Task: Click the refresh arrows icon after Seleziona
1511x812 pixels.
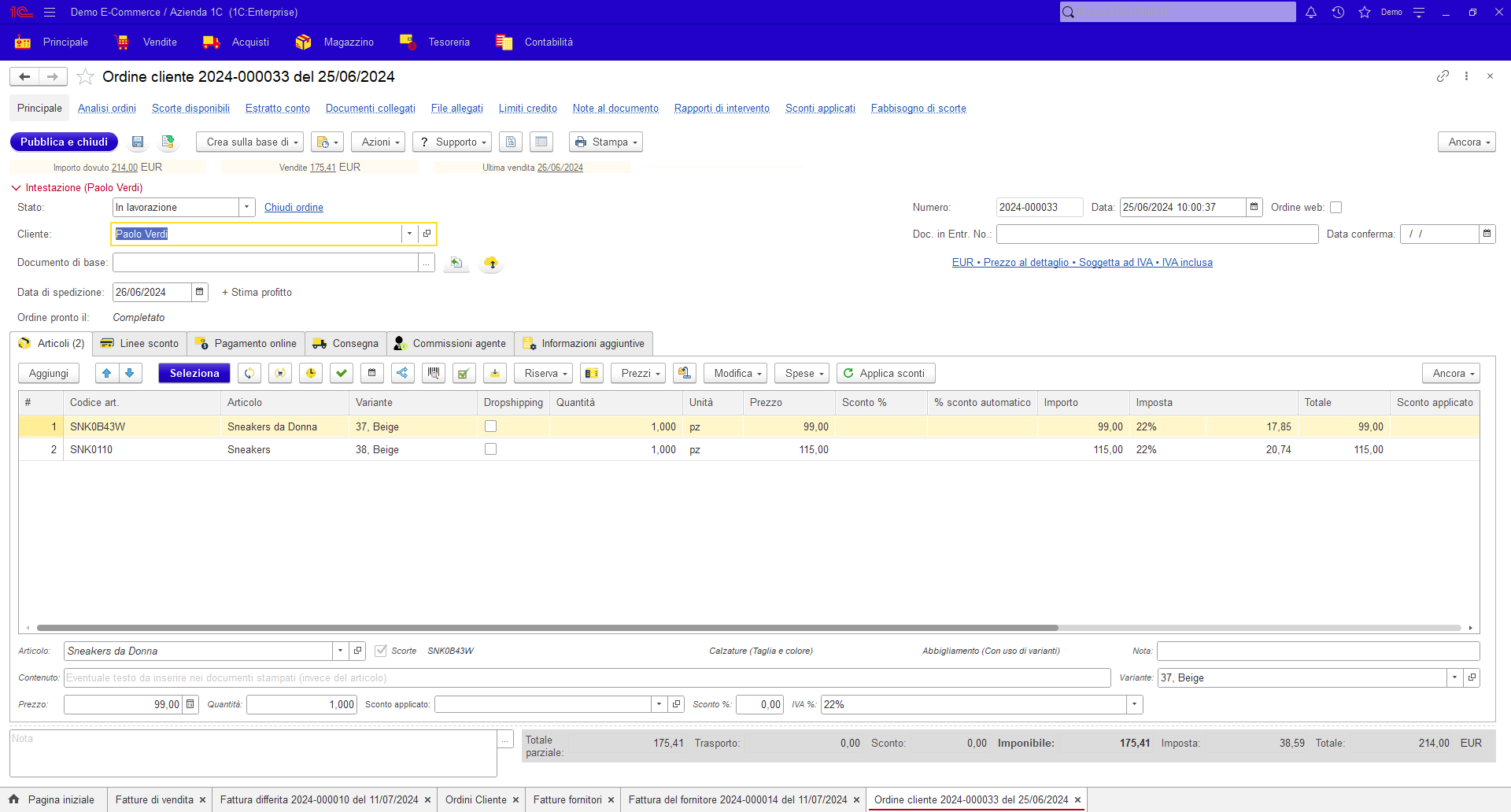Action: click(249, 373)
